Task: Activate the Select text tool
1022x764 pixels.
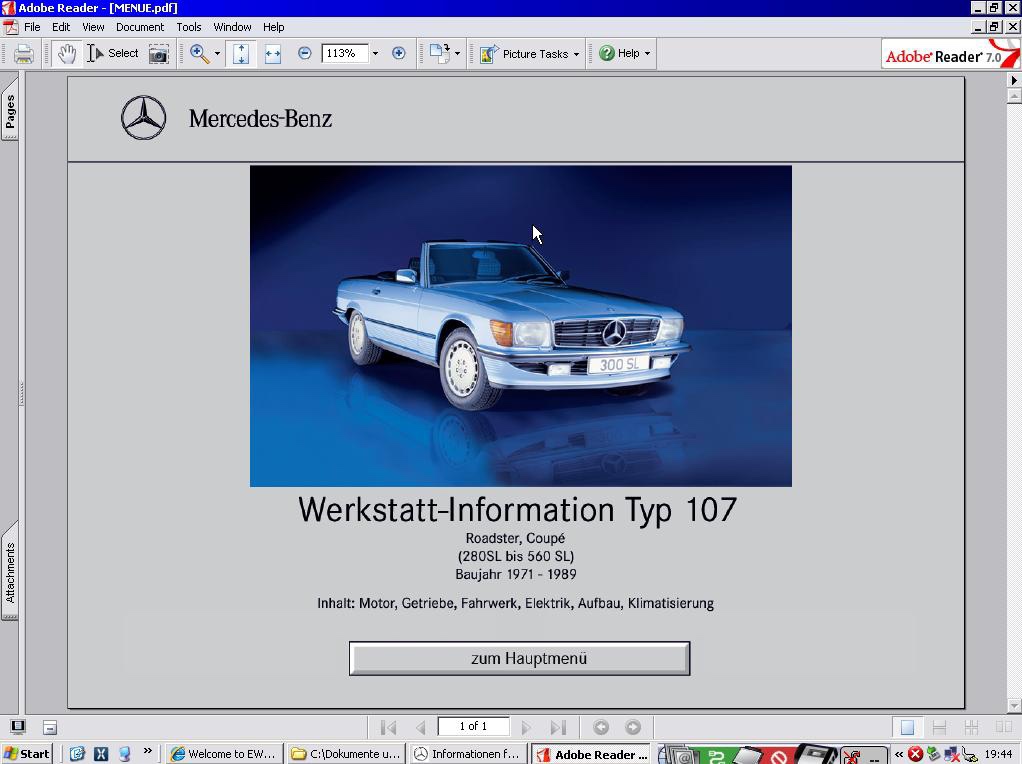Action: 113,53
